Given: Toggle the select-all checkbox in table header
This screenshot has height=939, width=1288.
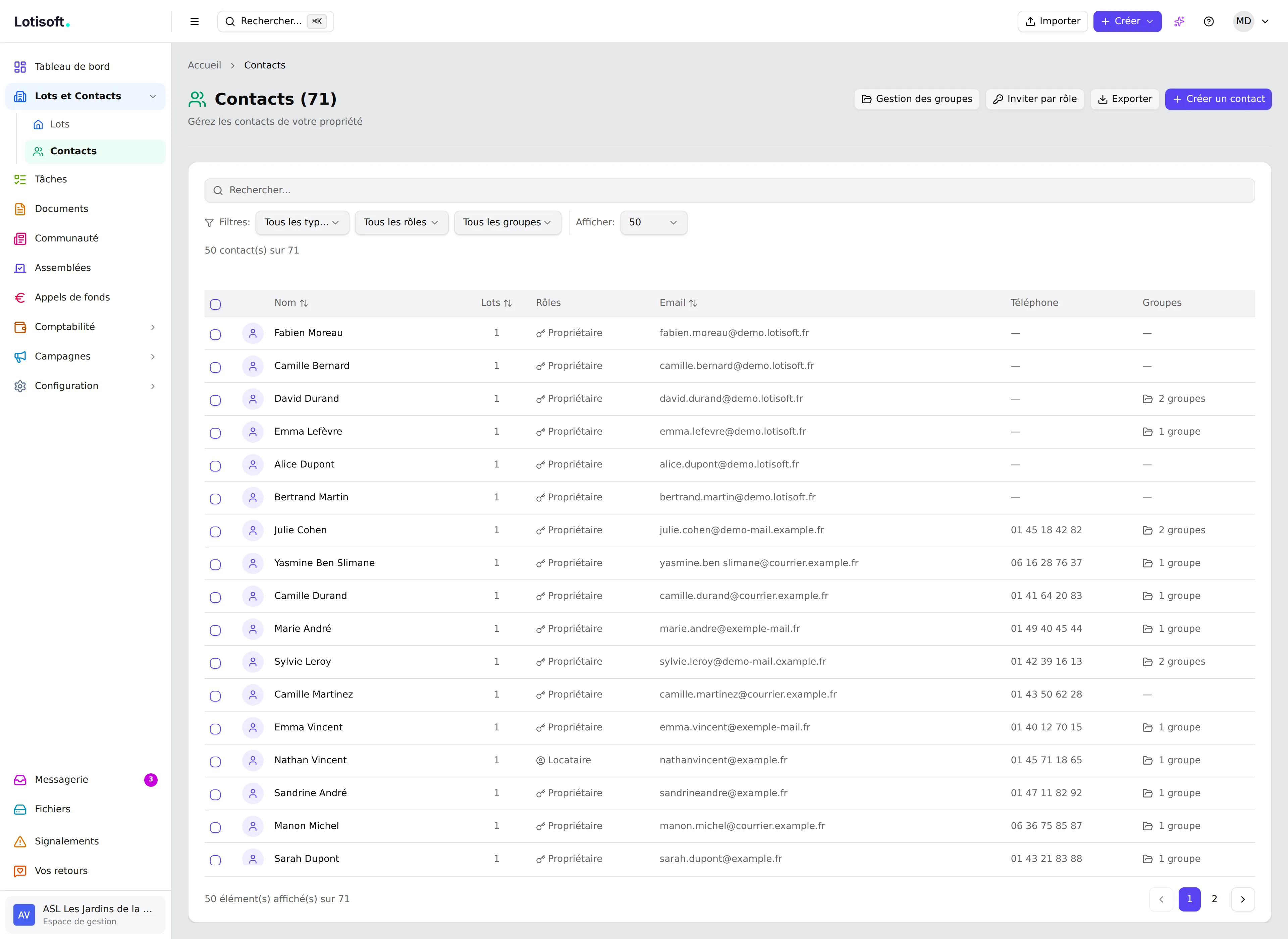Looking at the screenshot, I should click(215, 304).
